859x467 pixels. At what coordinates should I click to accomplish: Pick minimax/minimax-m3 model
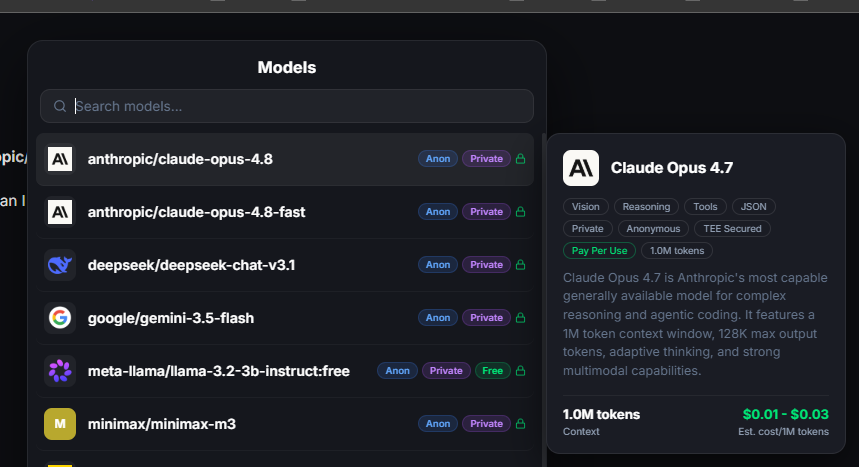click(x=285, y=424)
